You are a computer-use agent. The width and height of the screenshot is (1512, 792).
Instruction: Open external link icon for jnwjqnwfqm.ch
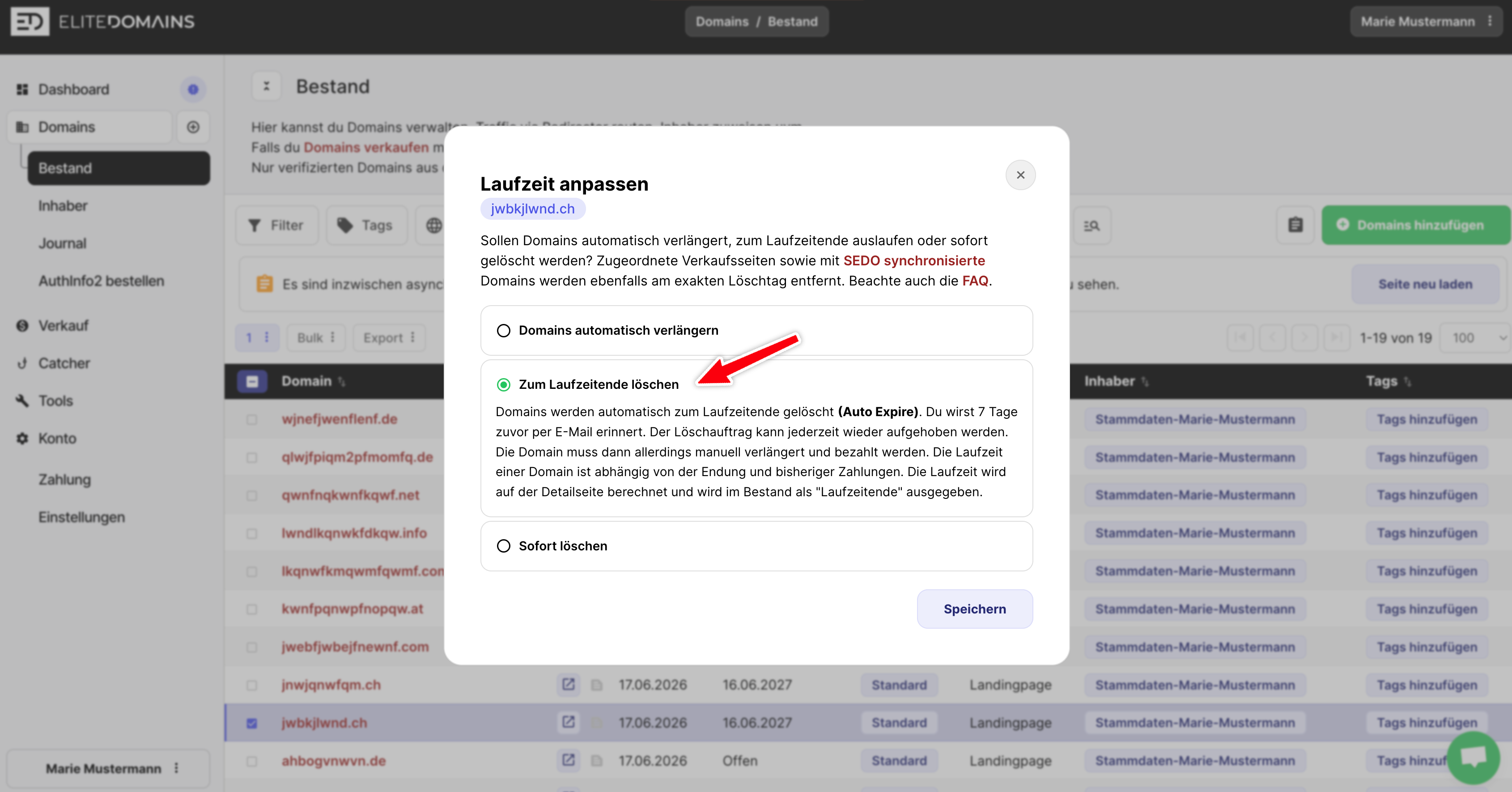[x=568, y=685]
